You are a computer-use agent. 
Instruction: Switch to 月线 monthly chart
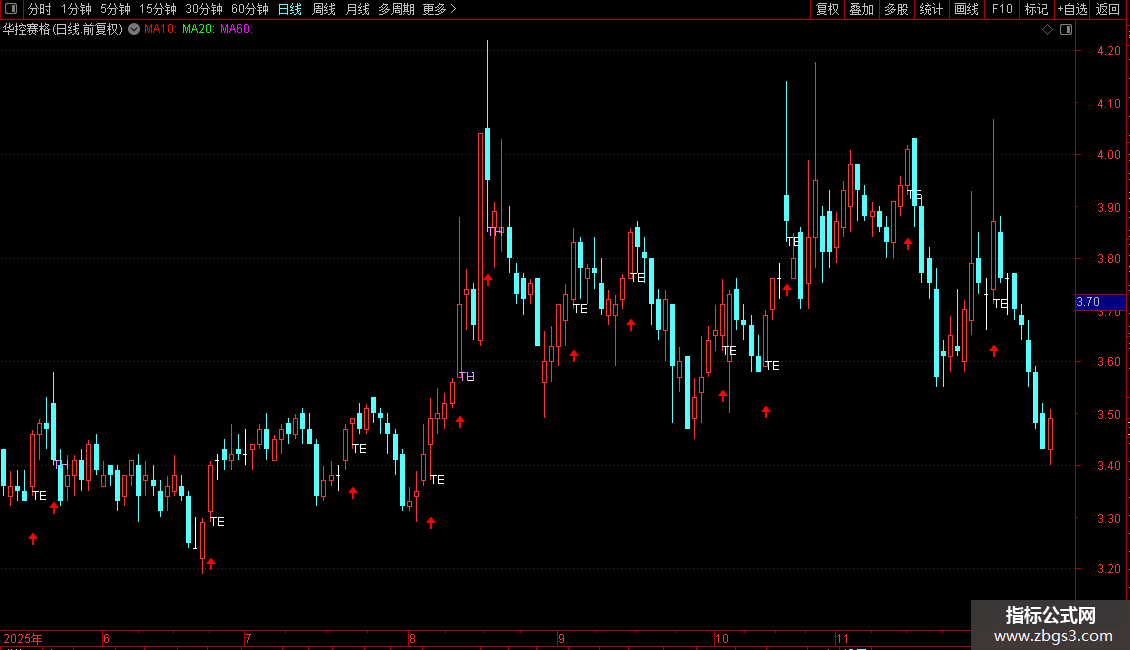pos(357,9)
